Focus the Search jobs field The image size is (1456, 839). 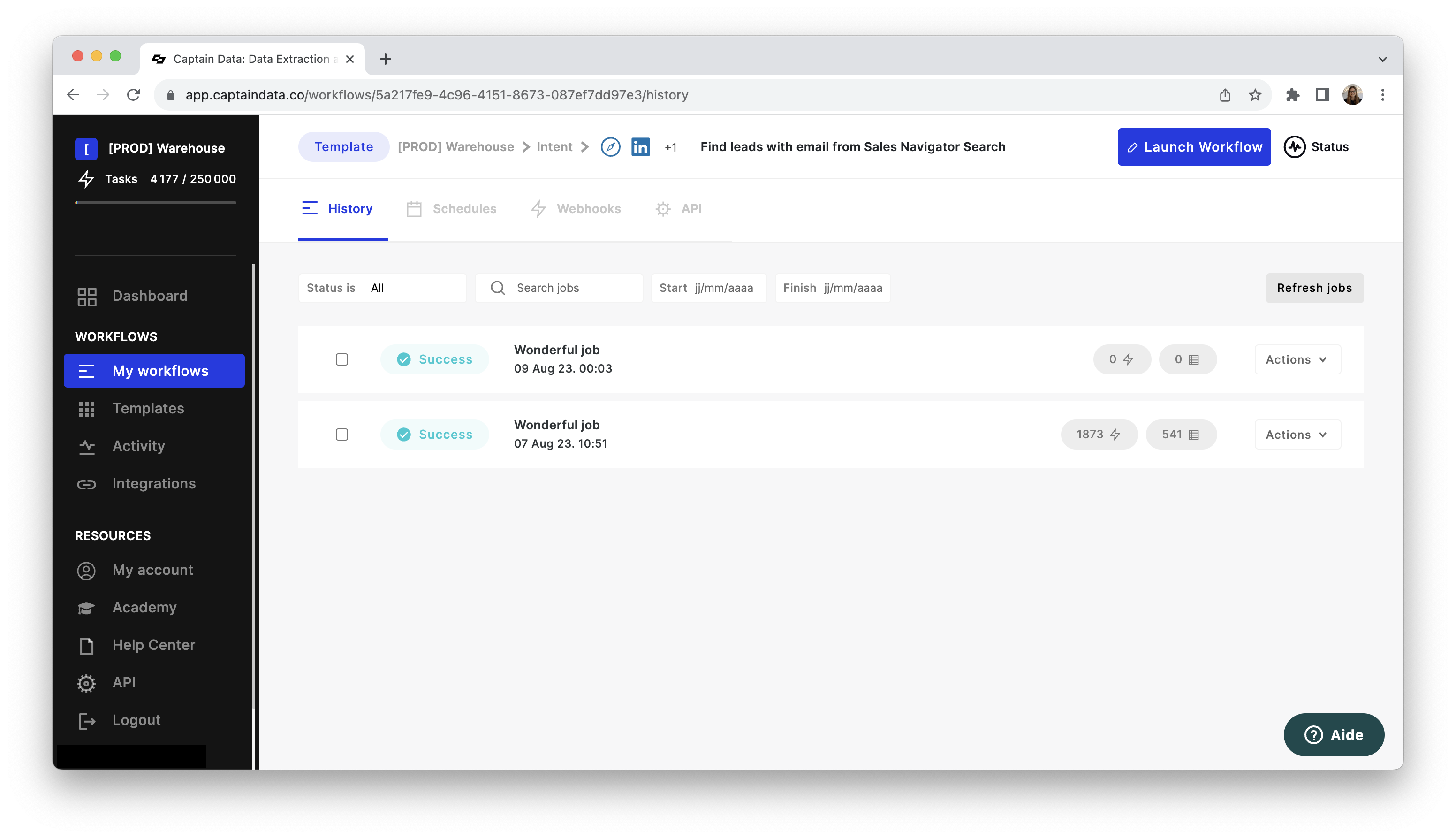point(559,288)
